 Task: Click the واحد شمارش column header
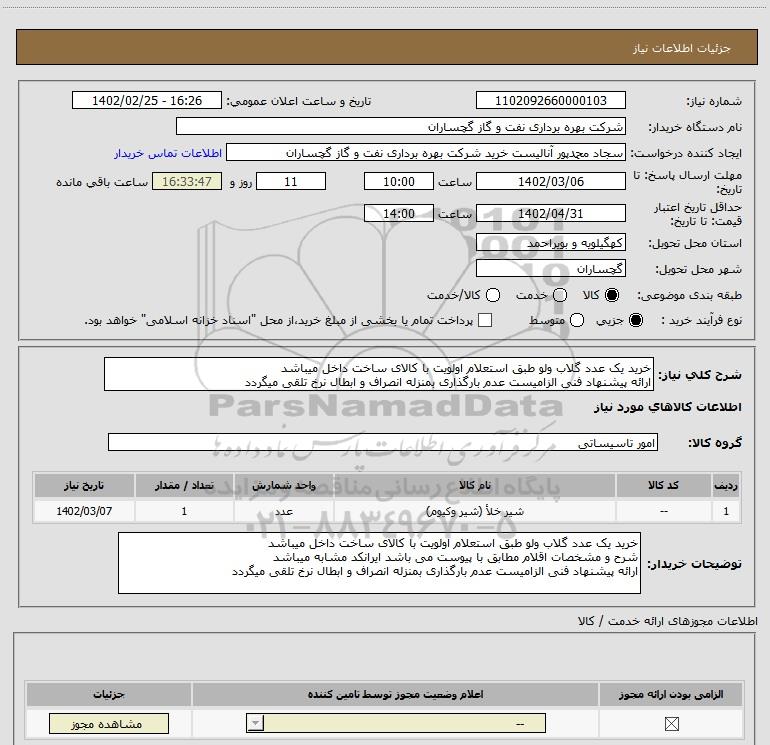(284, 485)
